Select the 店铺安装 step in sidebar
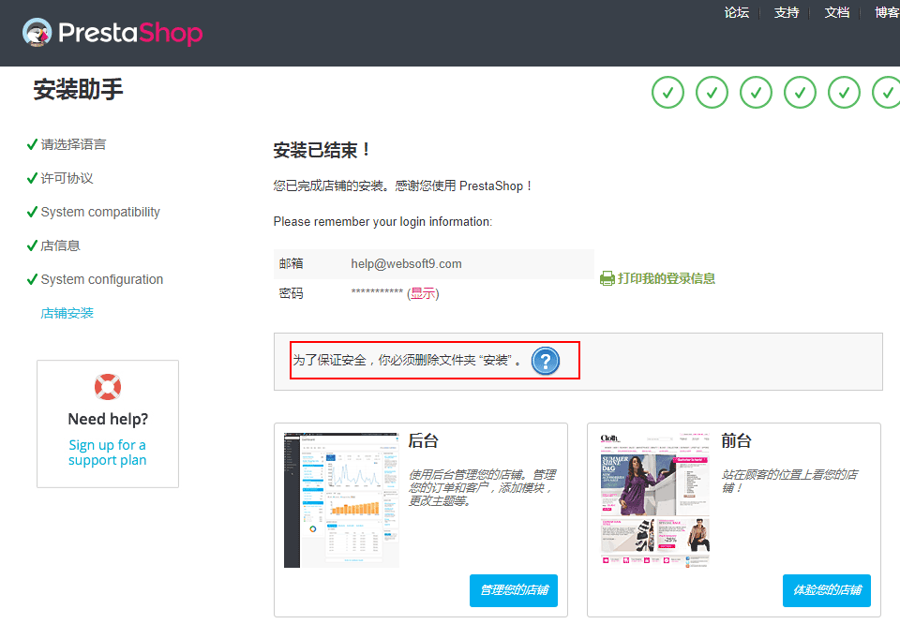900x624 pixels. point(67,313)
